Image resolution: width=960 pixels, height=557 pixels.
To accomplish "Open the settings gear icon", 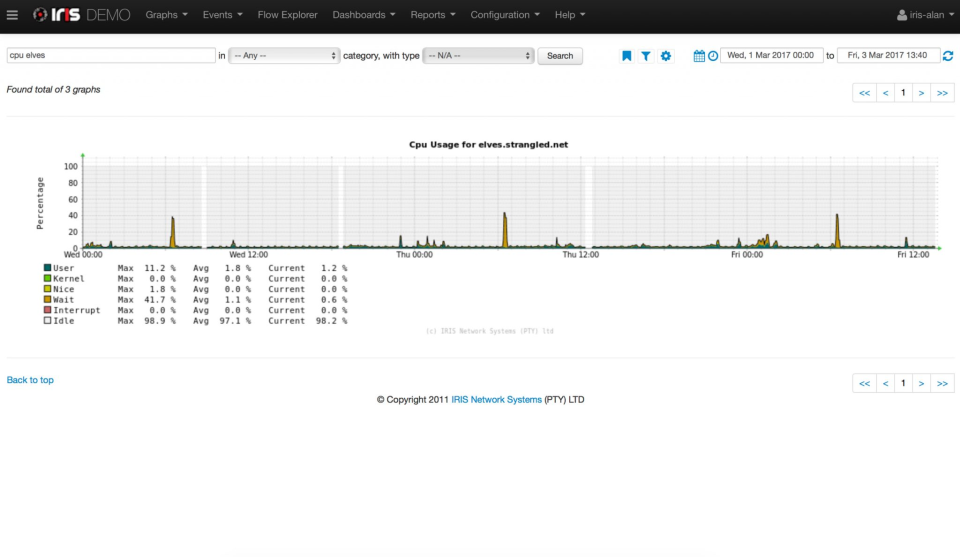I will pyautogui.click(x=666, y=56).
